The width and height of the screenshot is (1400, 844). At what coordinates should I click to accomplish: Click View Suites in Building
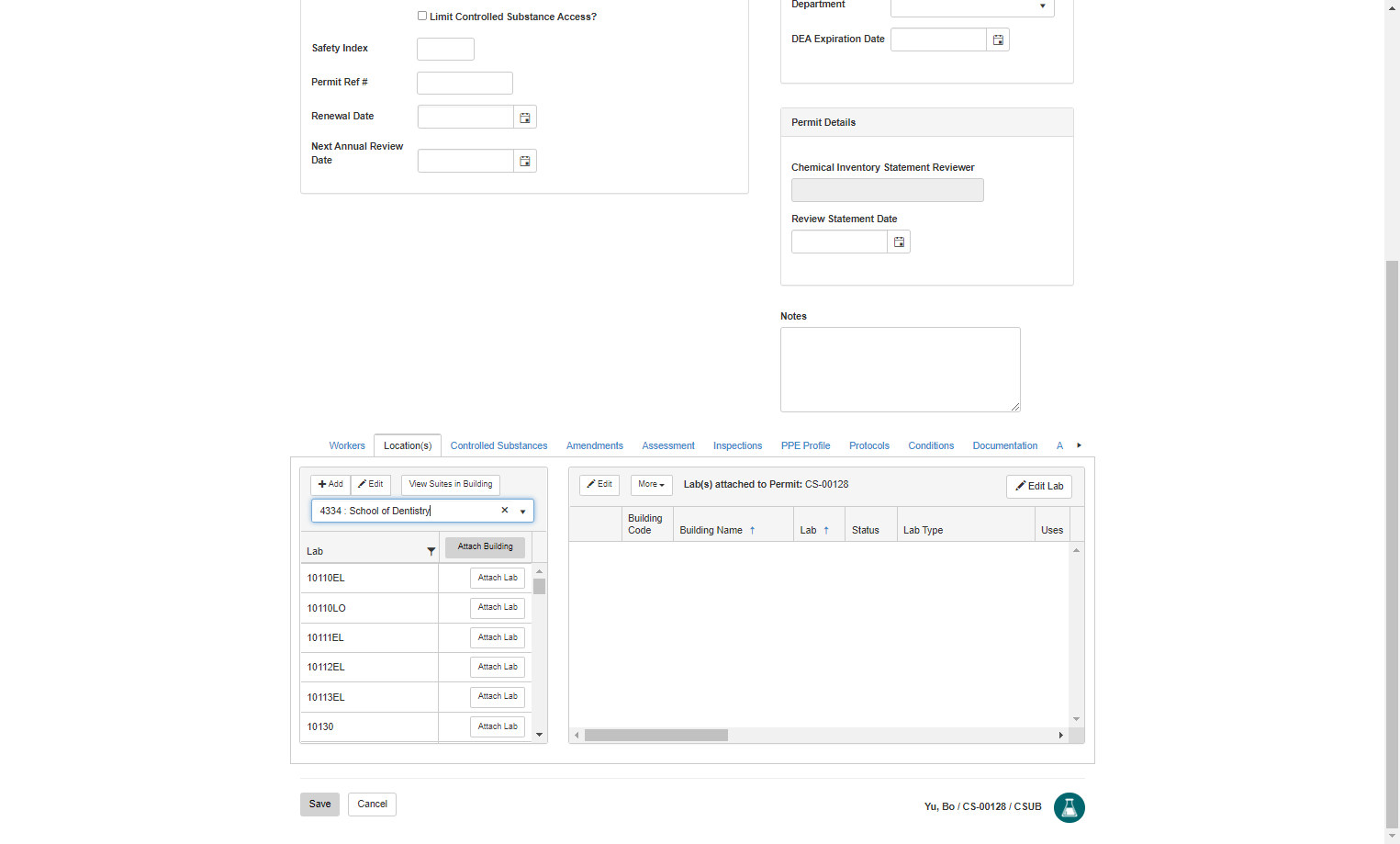tap(451, 485)
